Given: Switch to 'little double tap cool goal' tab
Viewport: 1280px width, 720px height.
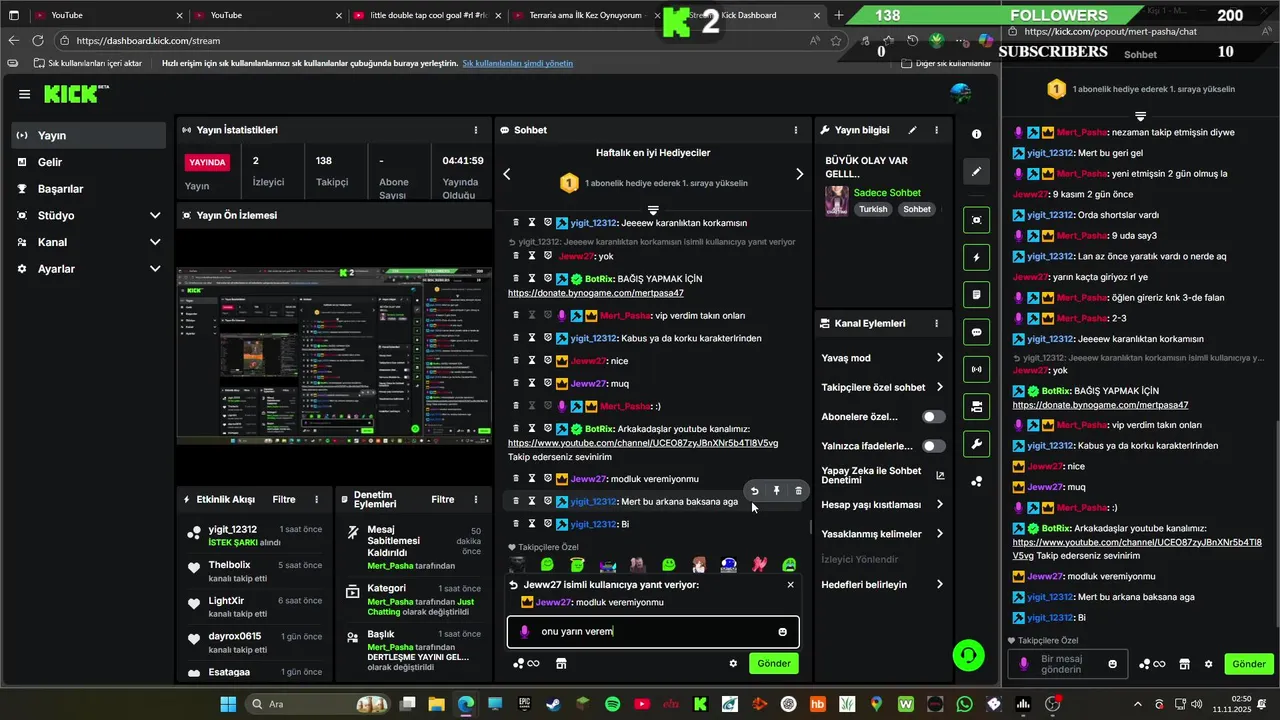Looking at the screenshot, I should click(426, 15).
